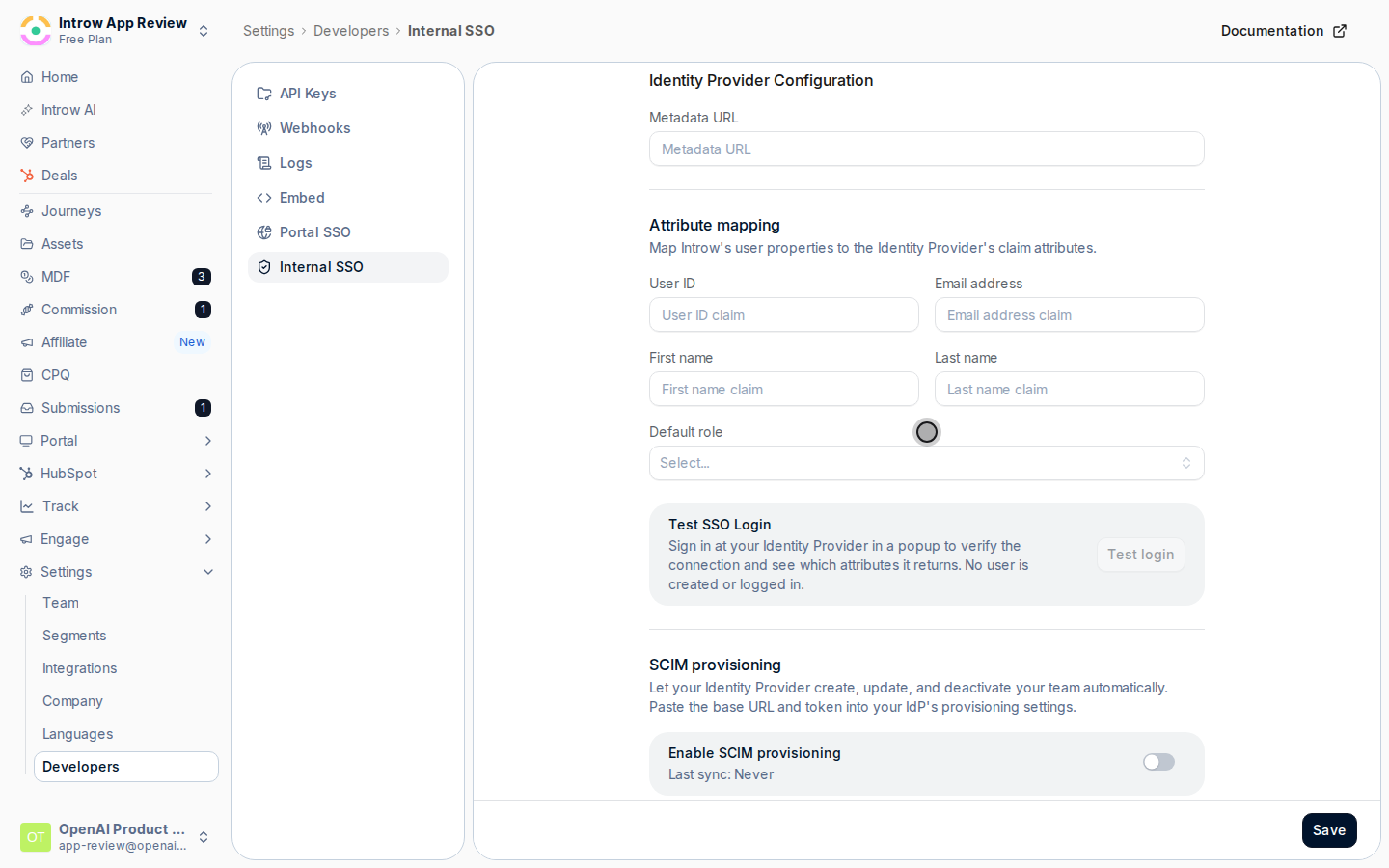The image size is (1389, 868).
Task: Click the API Keys icon
Action: coord(264,94)
